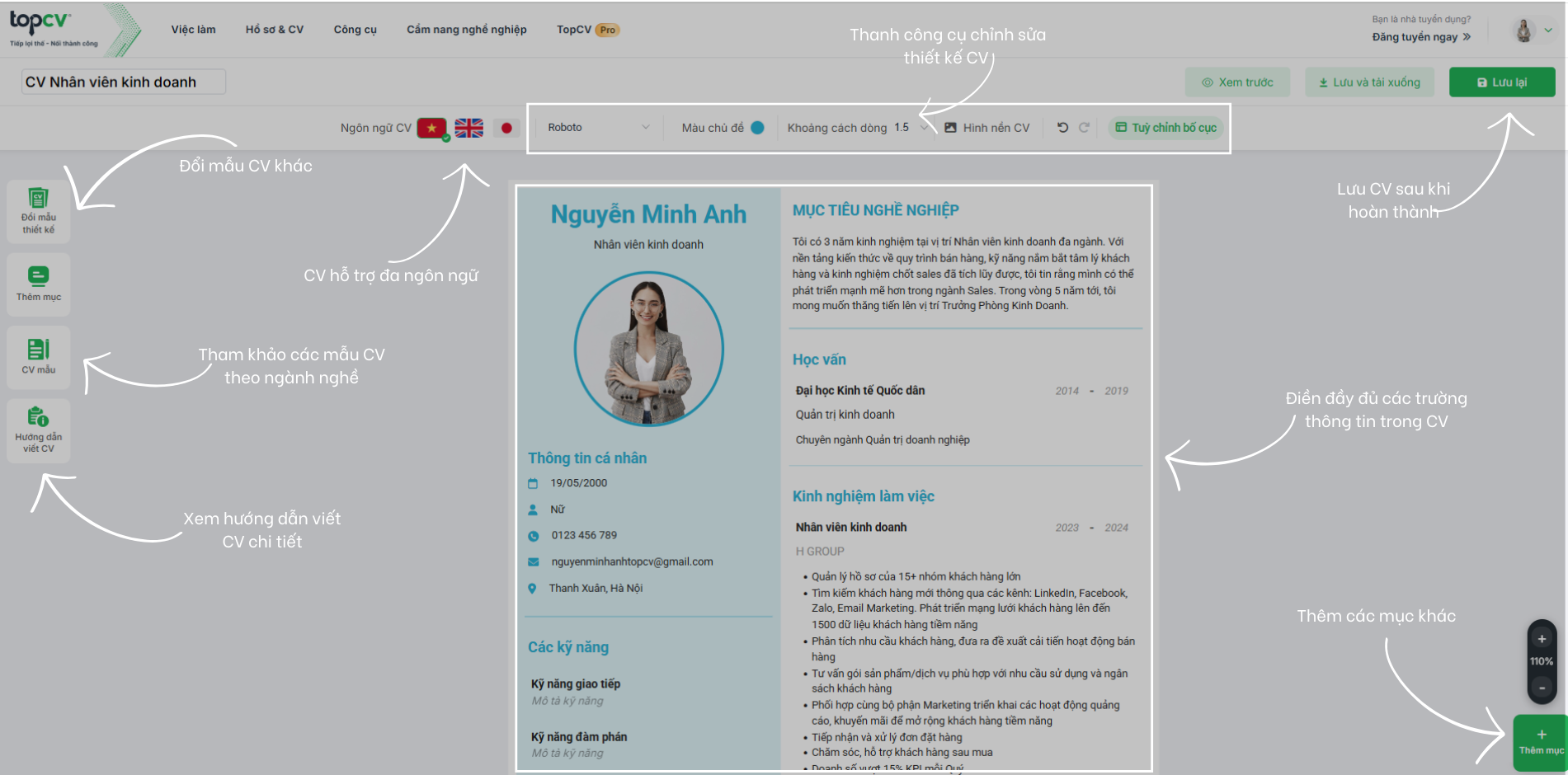
Task: Click job title Nhân viên kinh doanh under name
Action: point(648,245)
